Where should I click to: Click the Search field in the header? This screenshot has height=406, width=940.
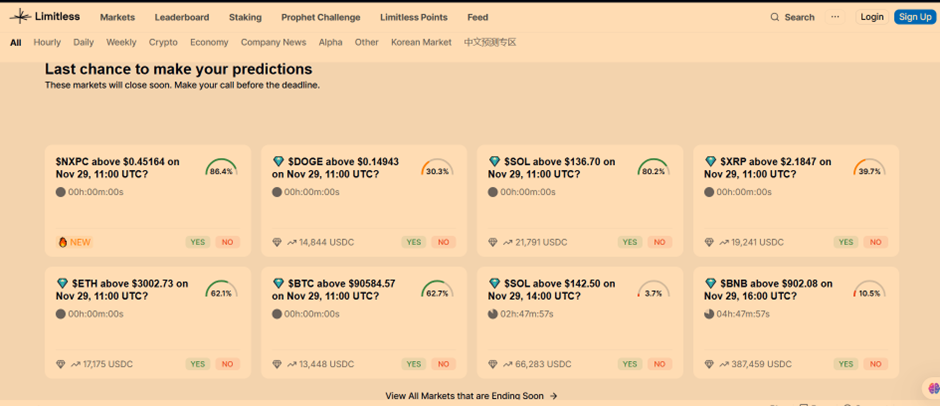click(x=793, y=17)
